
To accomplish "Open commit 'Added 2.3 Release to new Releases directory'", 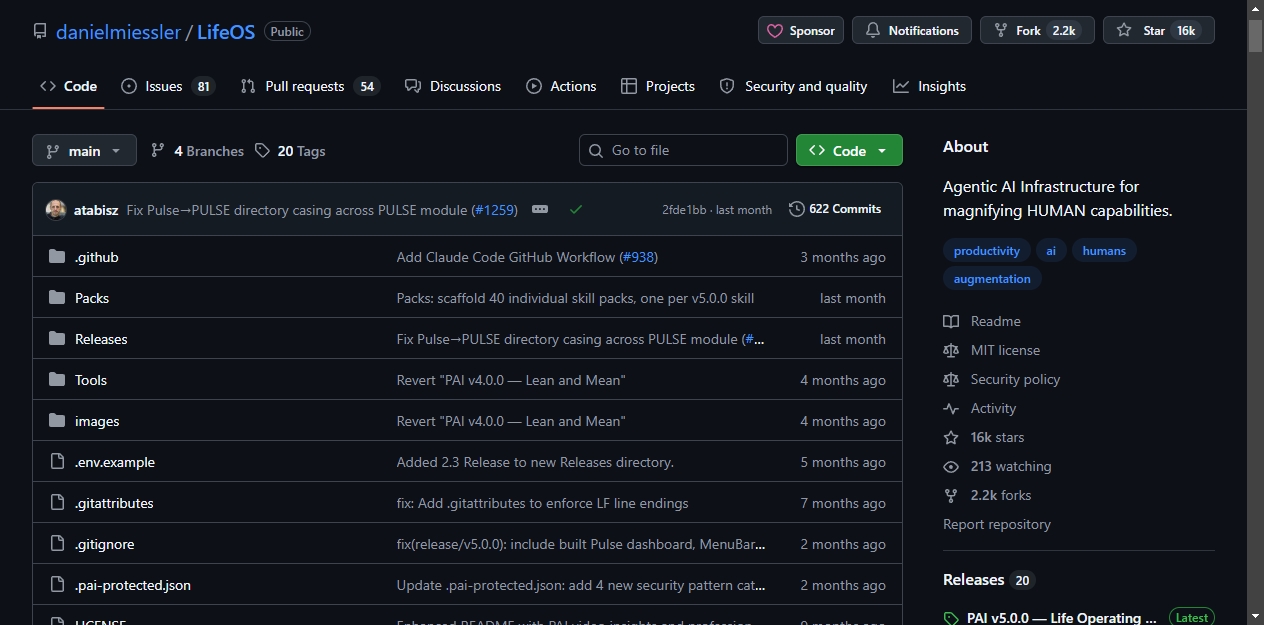I will coord(535,462).
